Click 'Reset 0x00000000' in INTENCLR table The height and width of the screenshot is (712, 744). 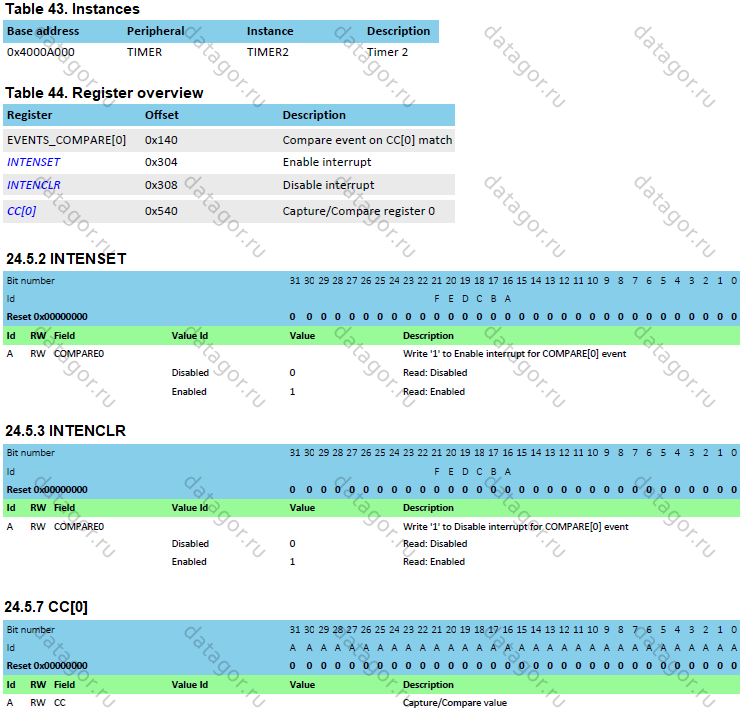[47, 490]
